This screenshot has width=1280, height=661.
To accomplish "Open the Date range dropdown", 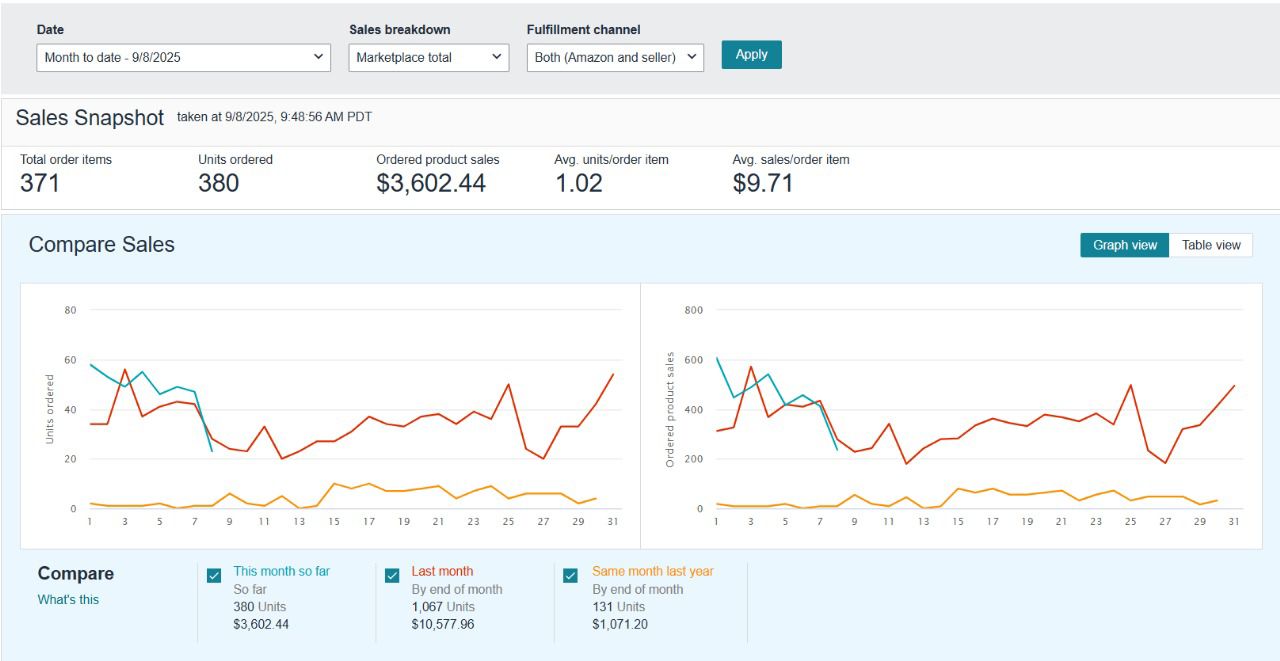I will tap(183, 57).
